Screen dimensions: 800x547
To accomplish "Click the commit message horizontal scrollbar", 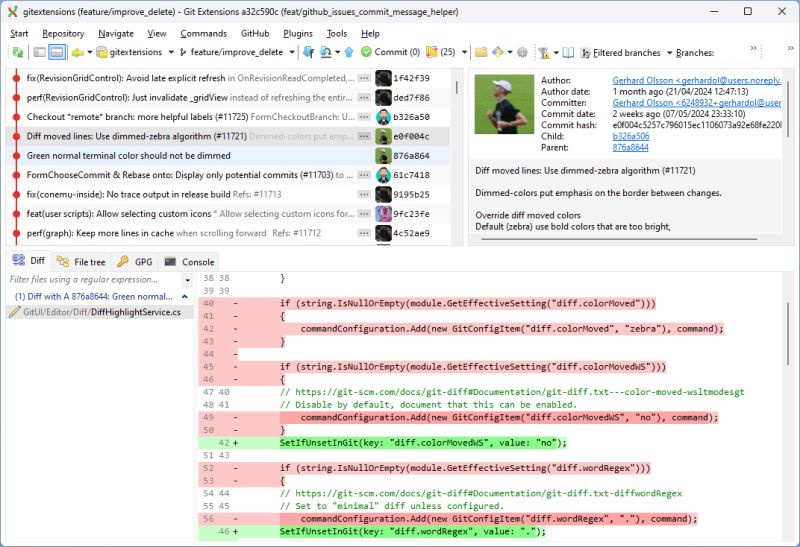I will tap(620, 238).
